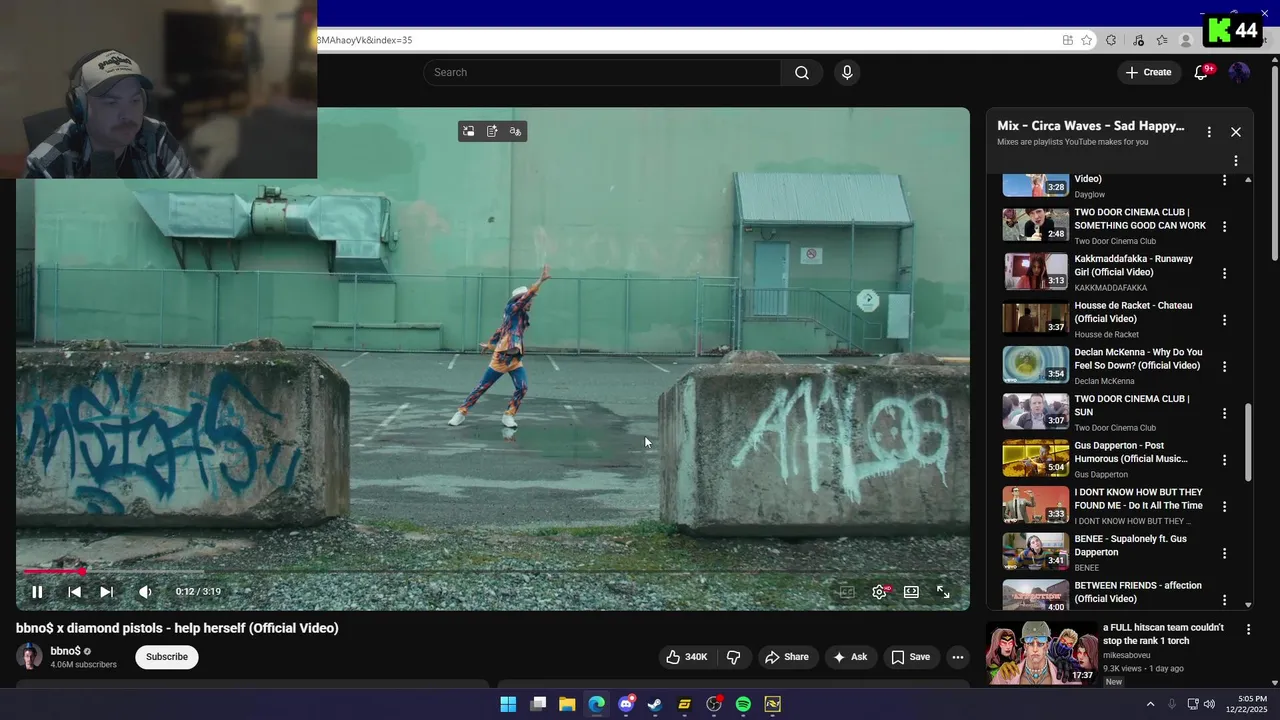
Task: Select Declan McKenna thumbnail in playlist
Action: tap(1036, 365)
